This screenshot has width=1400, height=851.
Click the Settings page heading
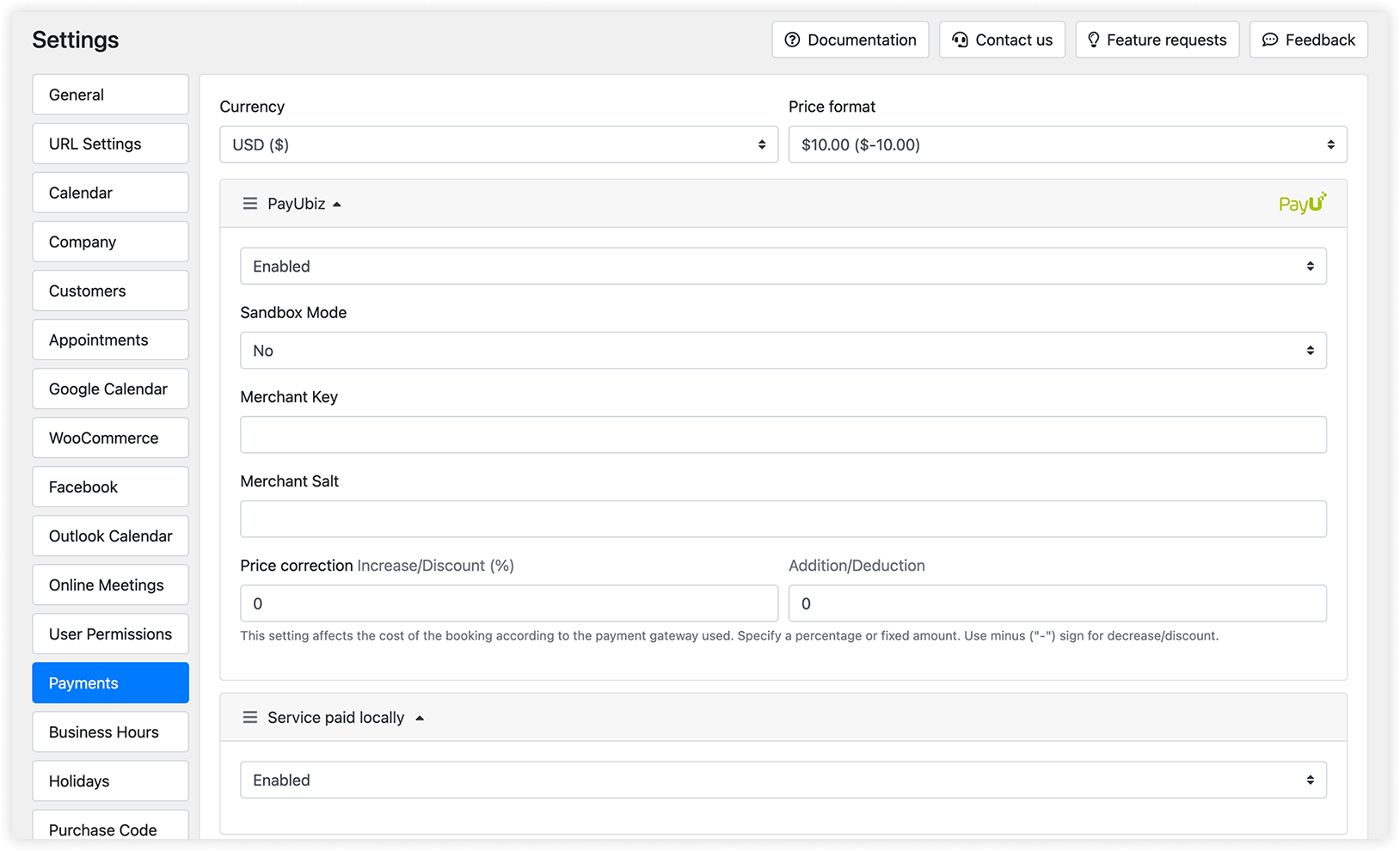point(76,40)
